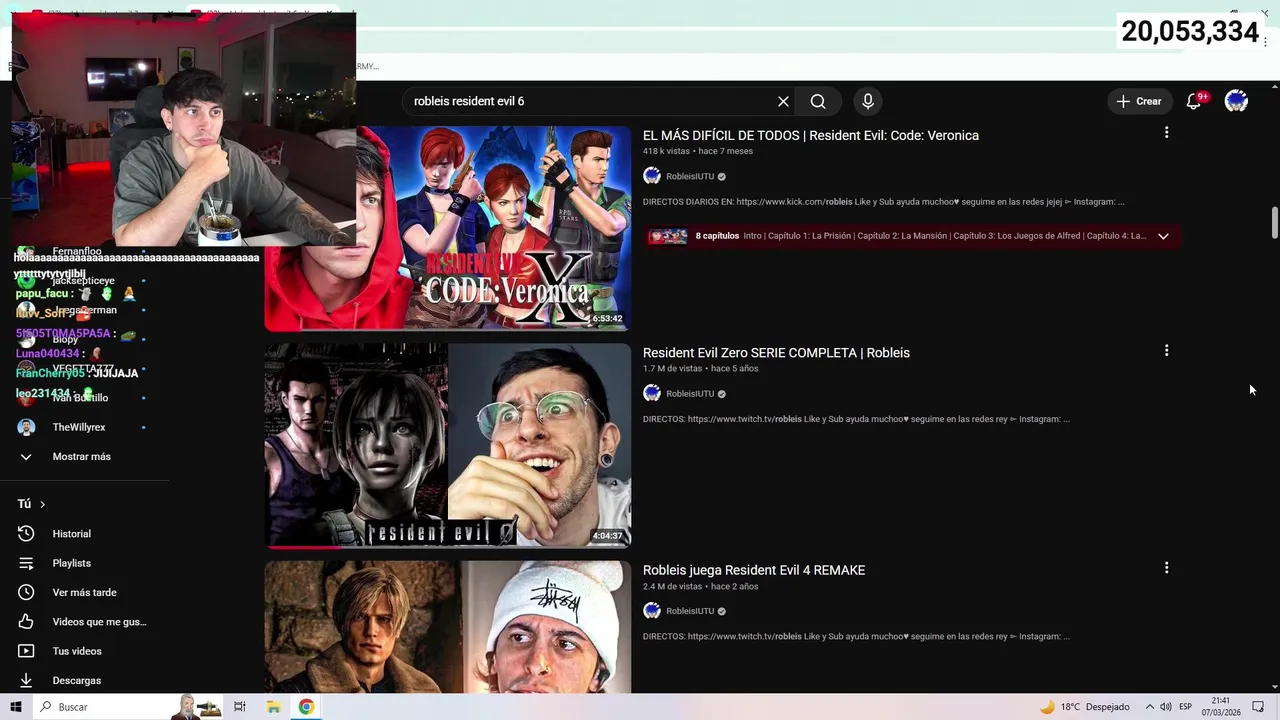
Task: Open the three-dot menu for Resident Evil 4 REMAKE video
Action: pos(1166,568)
